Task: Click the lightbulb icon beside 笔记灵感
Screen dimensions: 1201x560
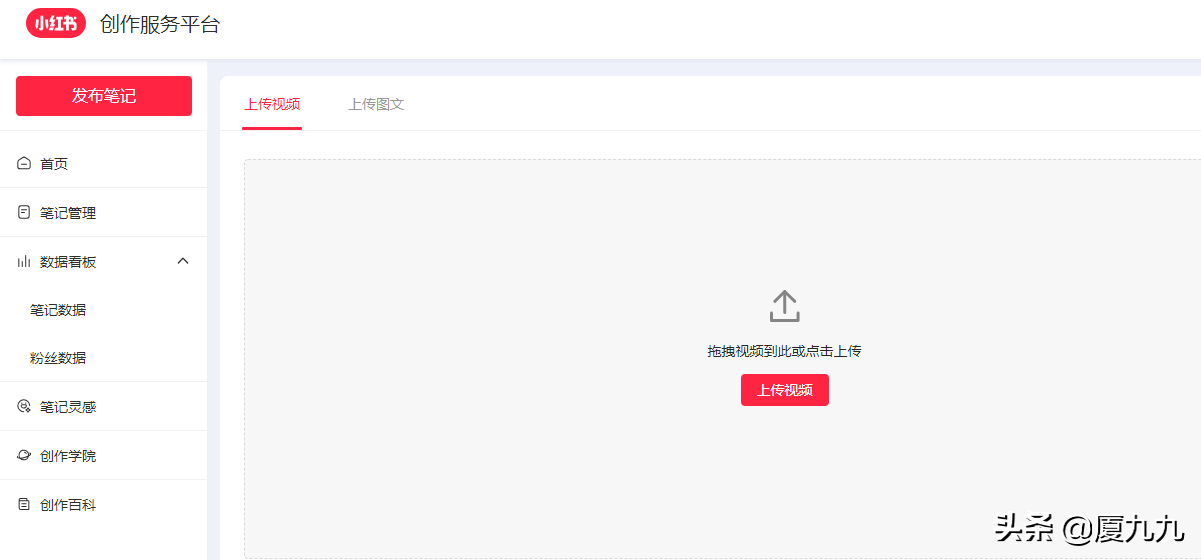Action: (x=24, y=407)
